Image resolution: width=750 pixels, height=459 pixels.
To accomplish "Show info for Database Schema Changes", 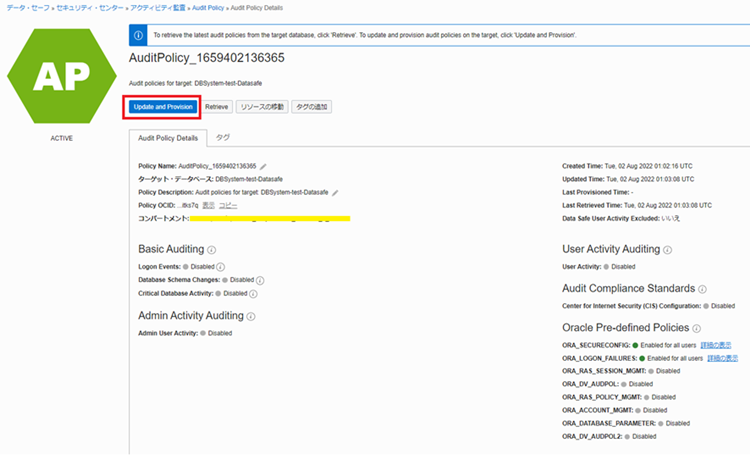I will tap(260, 281).
